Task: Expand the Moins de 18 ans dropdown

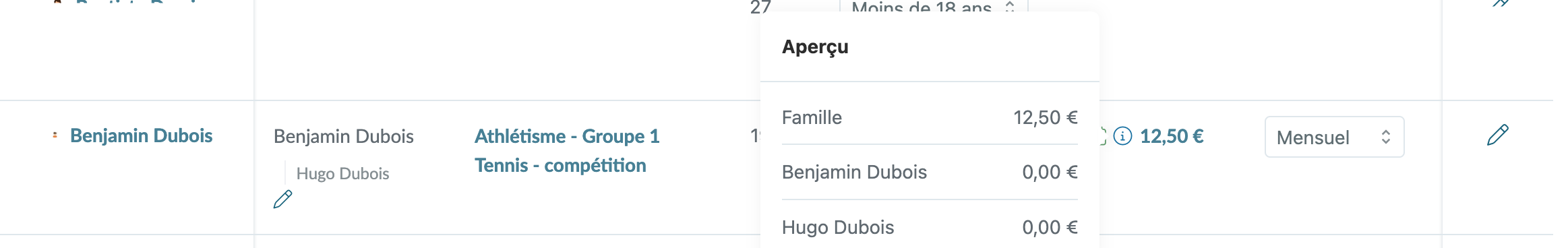Action: point(934,7)
